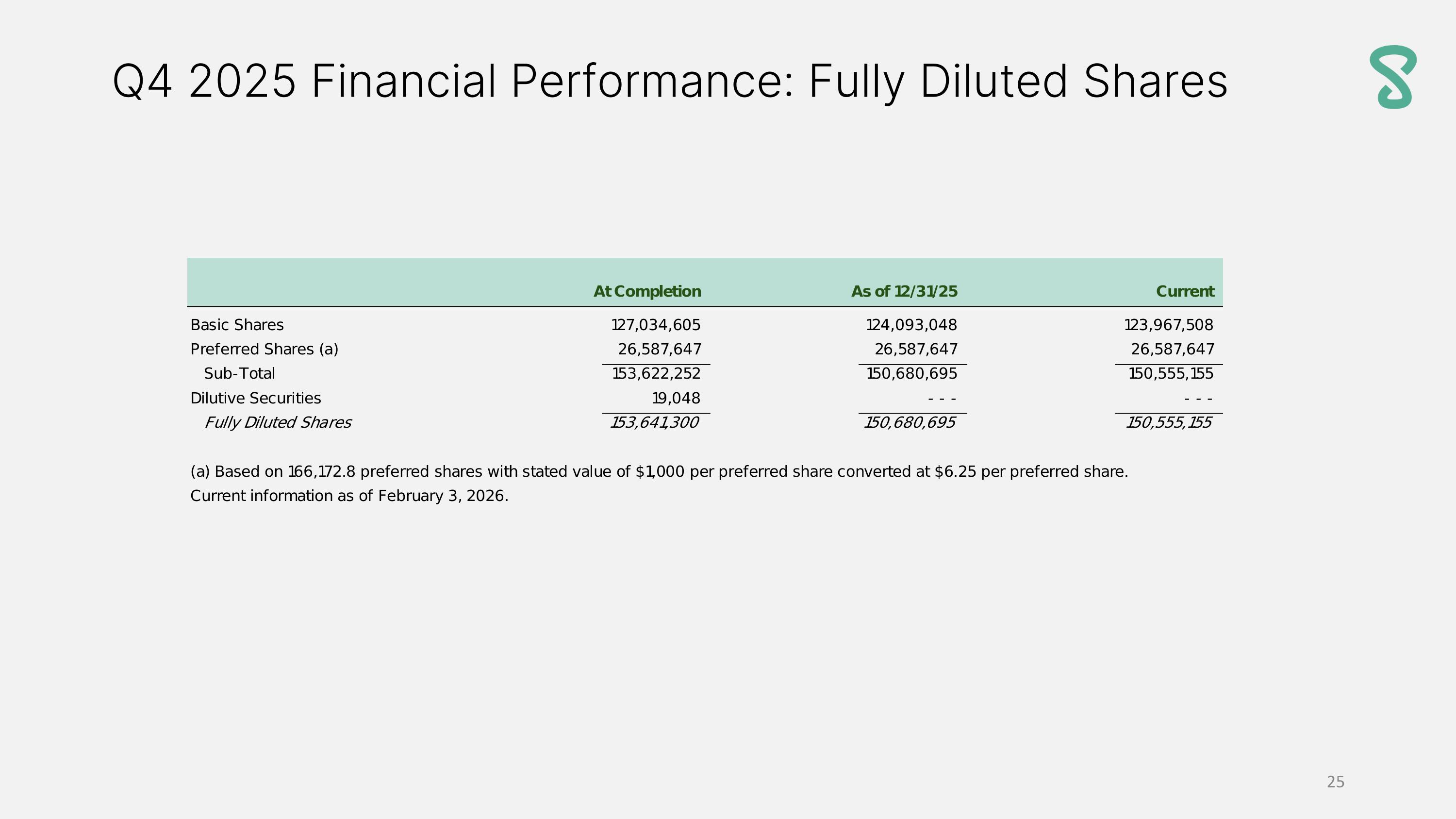1456x819 pixels.
Task: Select the Sub-Total row label
Action: [239, 374]
